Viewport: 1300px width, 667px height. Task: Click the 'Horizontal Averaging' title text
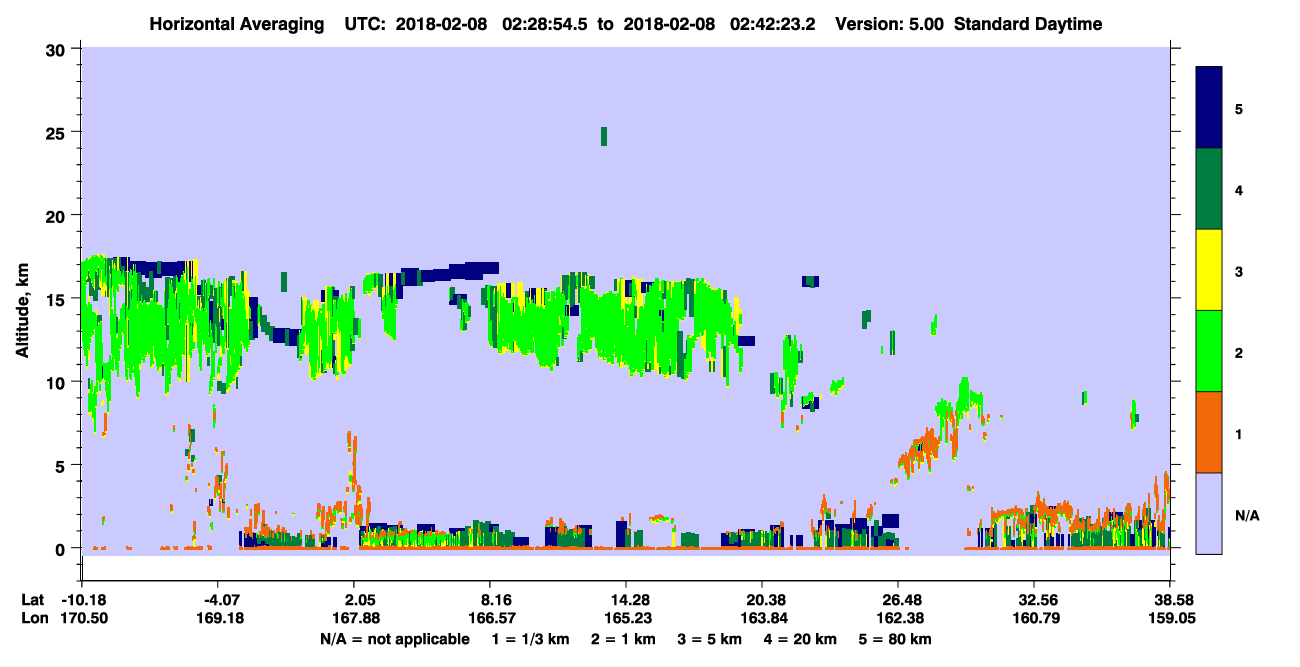235,24
